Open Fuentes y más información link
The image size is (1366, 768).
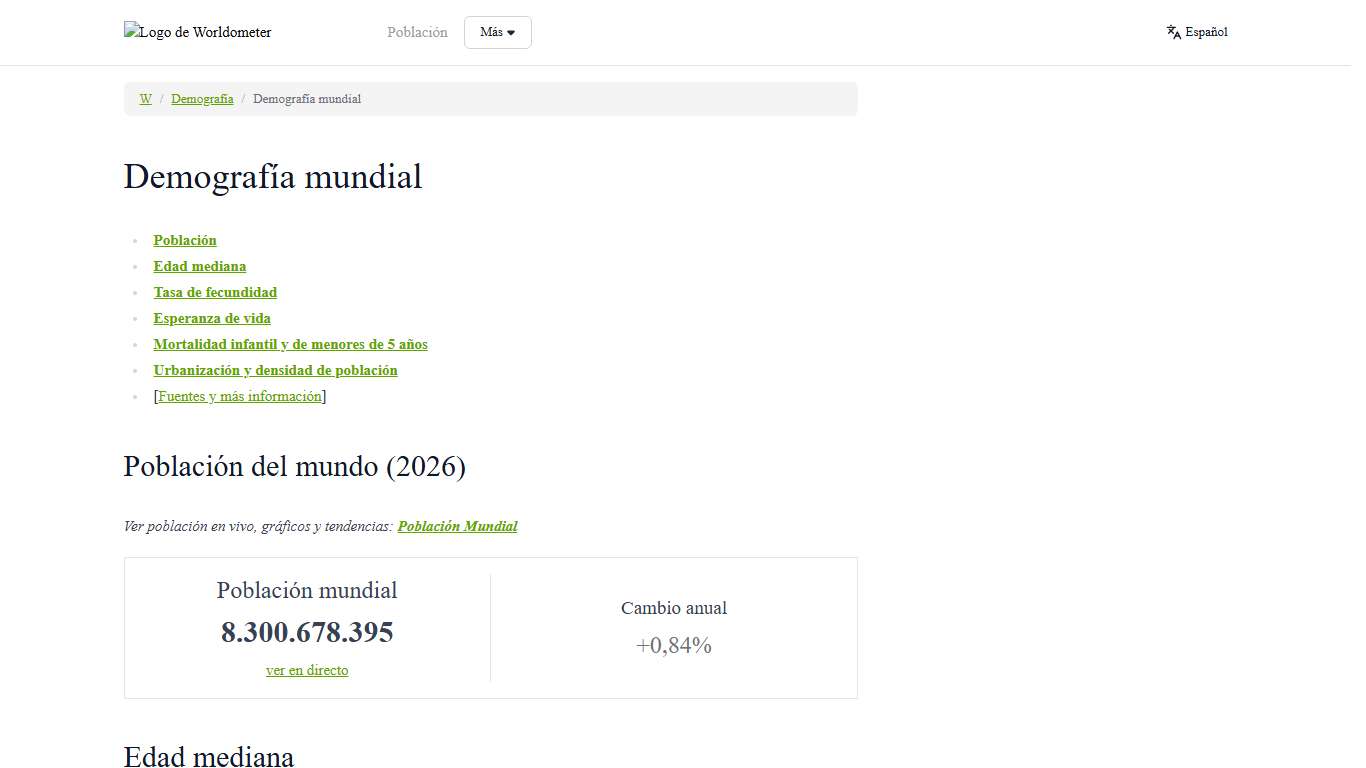click(x=240, y=396)
